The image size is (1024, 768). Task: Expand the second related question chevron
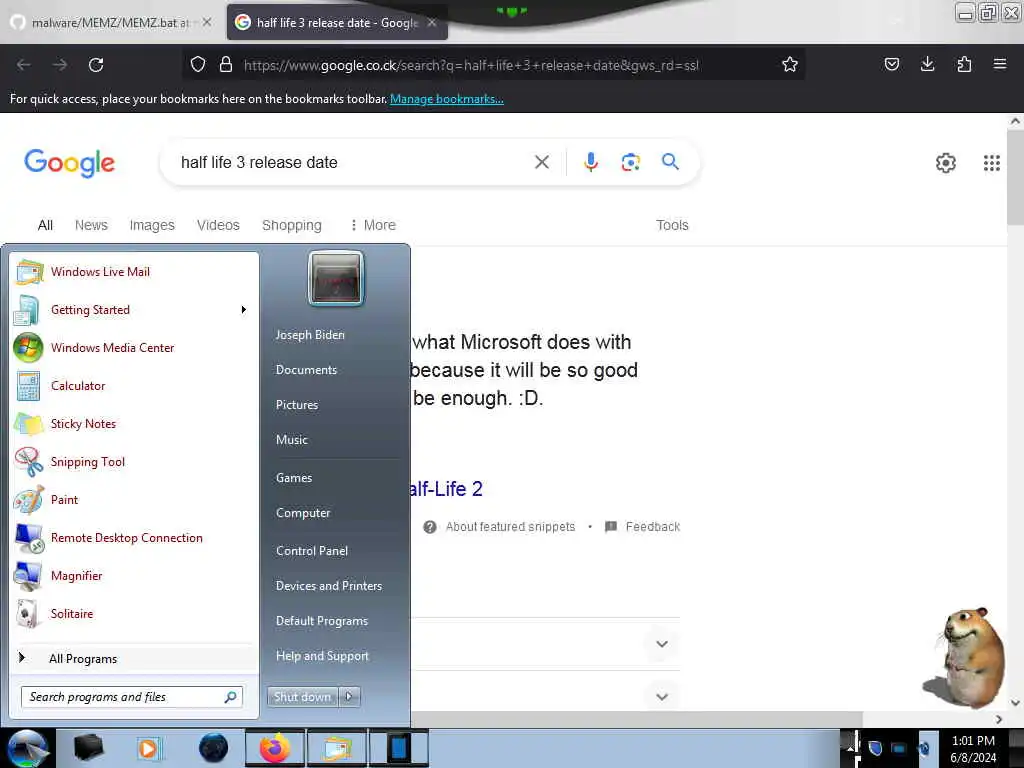click(662, 697)
